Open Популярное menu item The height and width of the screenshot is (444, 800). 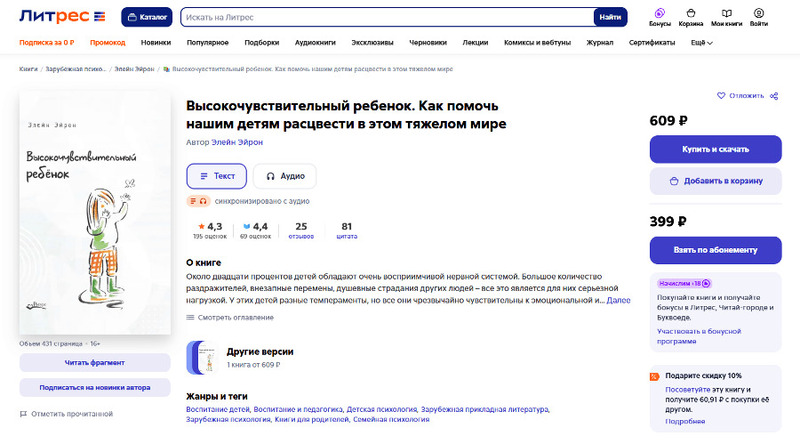(x=208, y=43)
